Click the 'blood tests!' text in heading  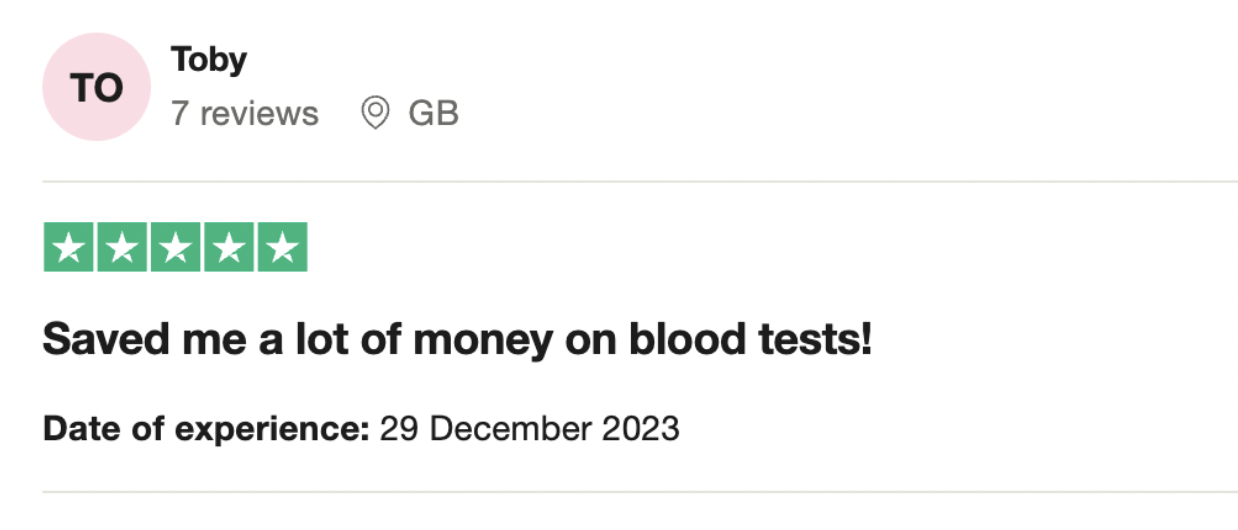click(750, 341)
